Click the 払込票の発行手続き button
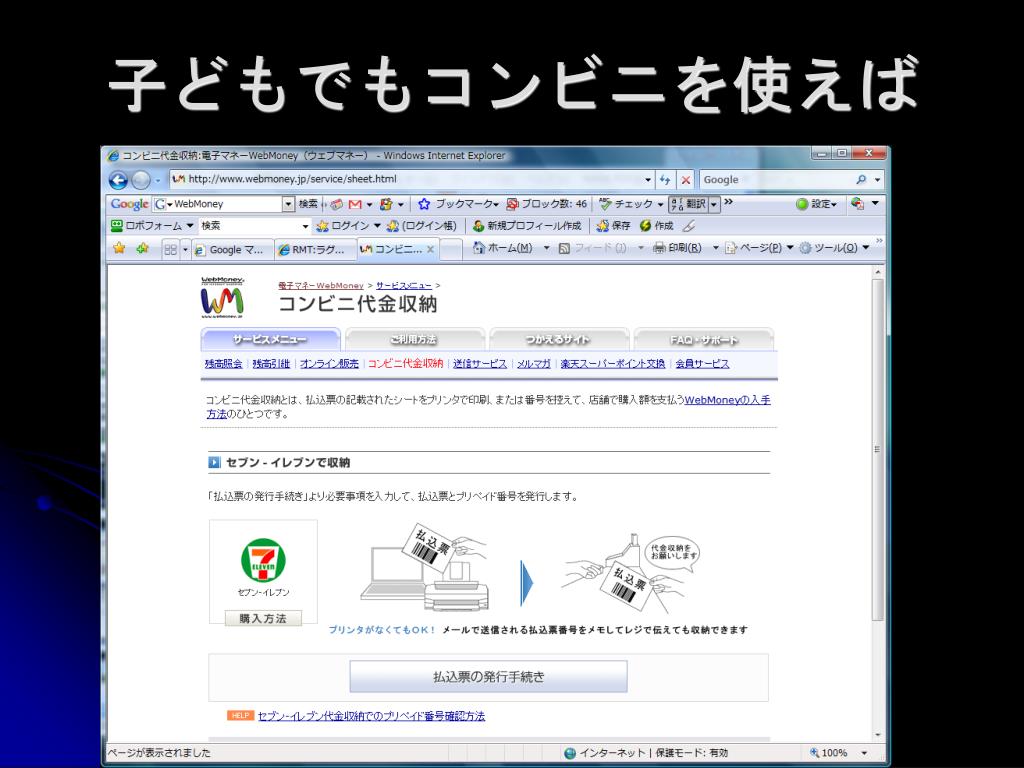Viewport: 1024px width, 768px height. (x=488, y=677)
